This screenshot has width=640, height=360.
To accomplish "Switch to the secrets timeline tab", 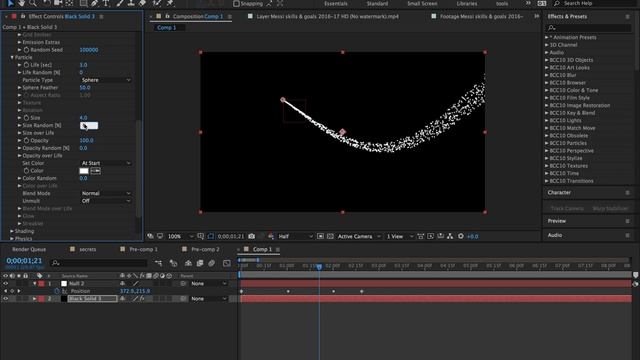I will [87, 249].
